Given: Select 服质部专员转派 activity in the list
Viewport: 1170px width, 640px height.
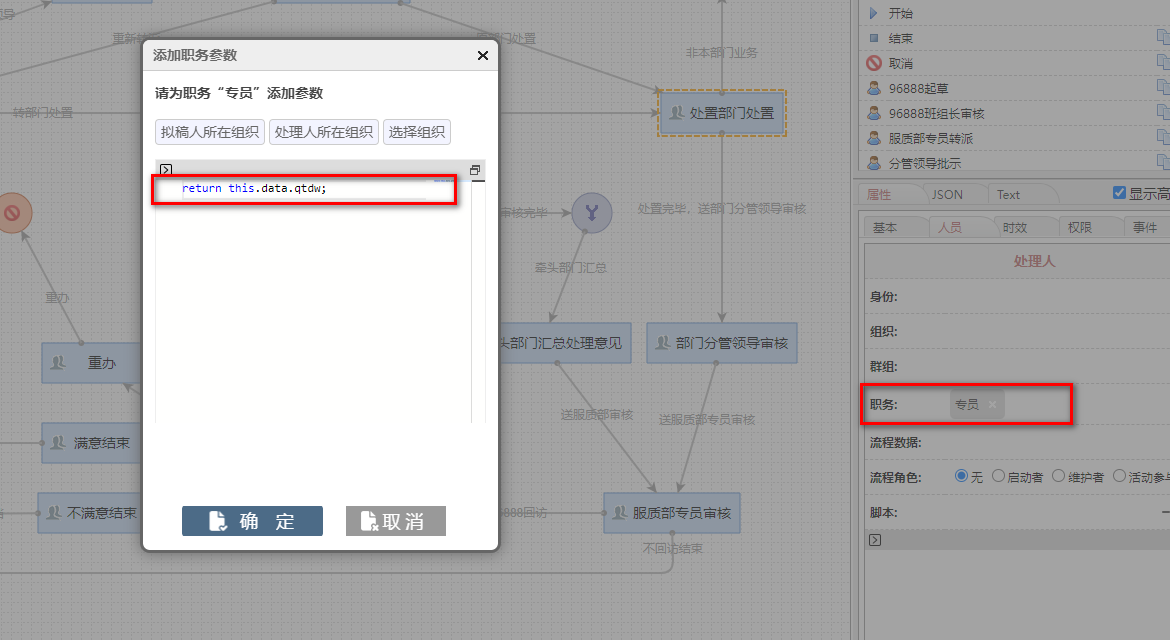Looking at the screenshot, I should point(930,138).
